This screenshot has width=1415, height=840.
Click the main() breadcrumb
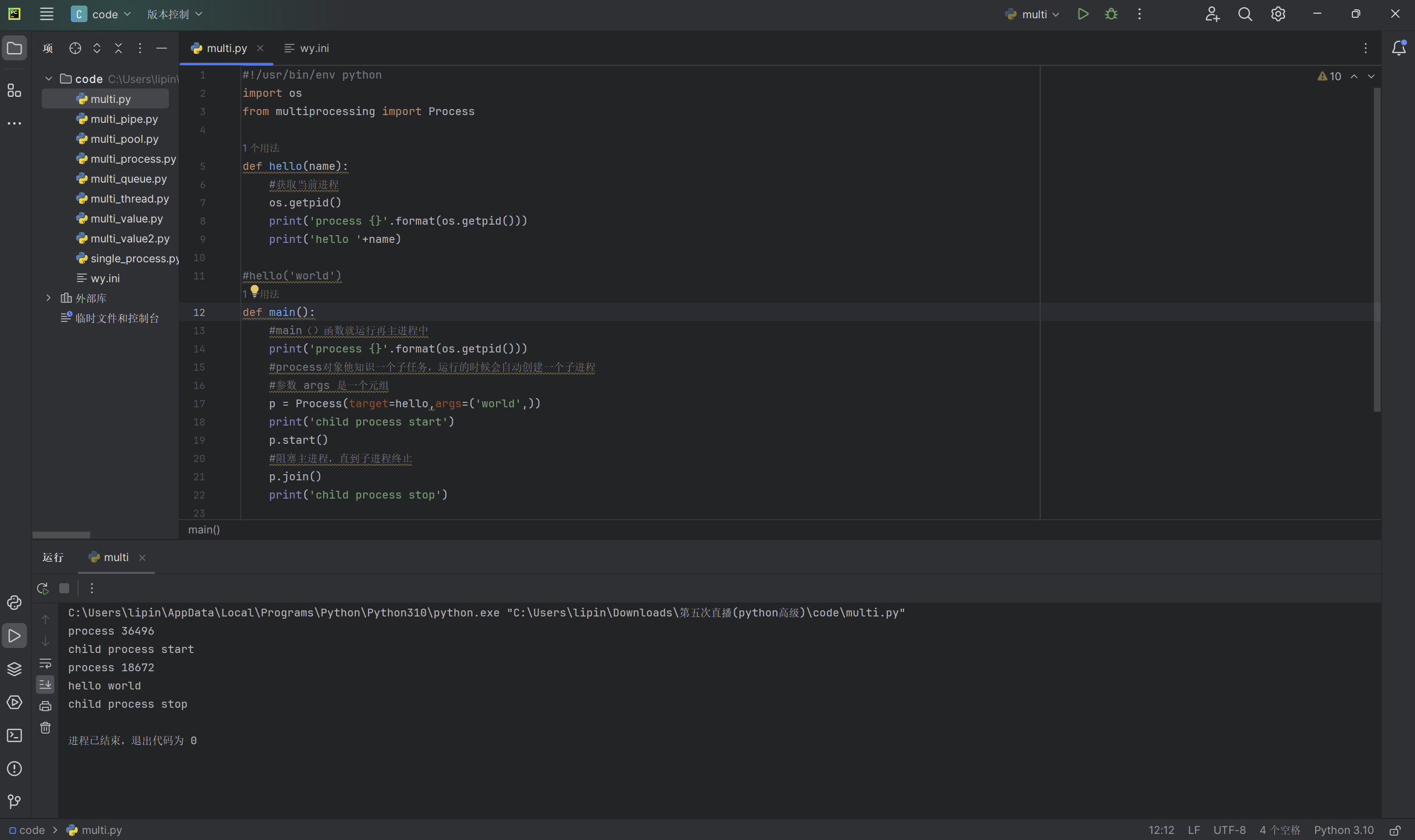tap(204, 530)
